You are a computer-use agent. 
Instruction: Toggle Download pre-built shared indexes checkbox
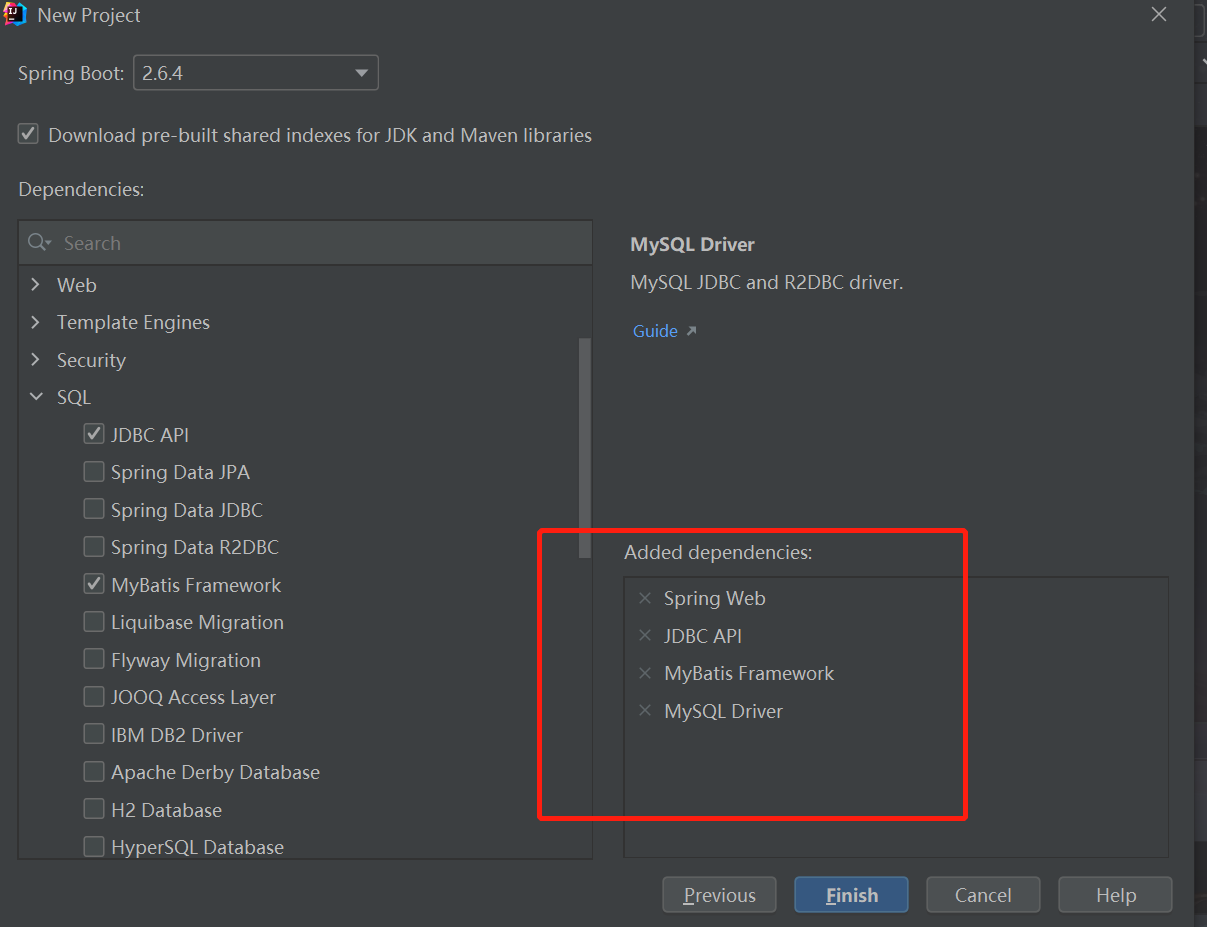(x=28, y=134)
